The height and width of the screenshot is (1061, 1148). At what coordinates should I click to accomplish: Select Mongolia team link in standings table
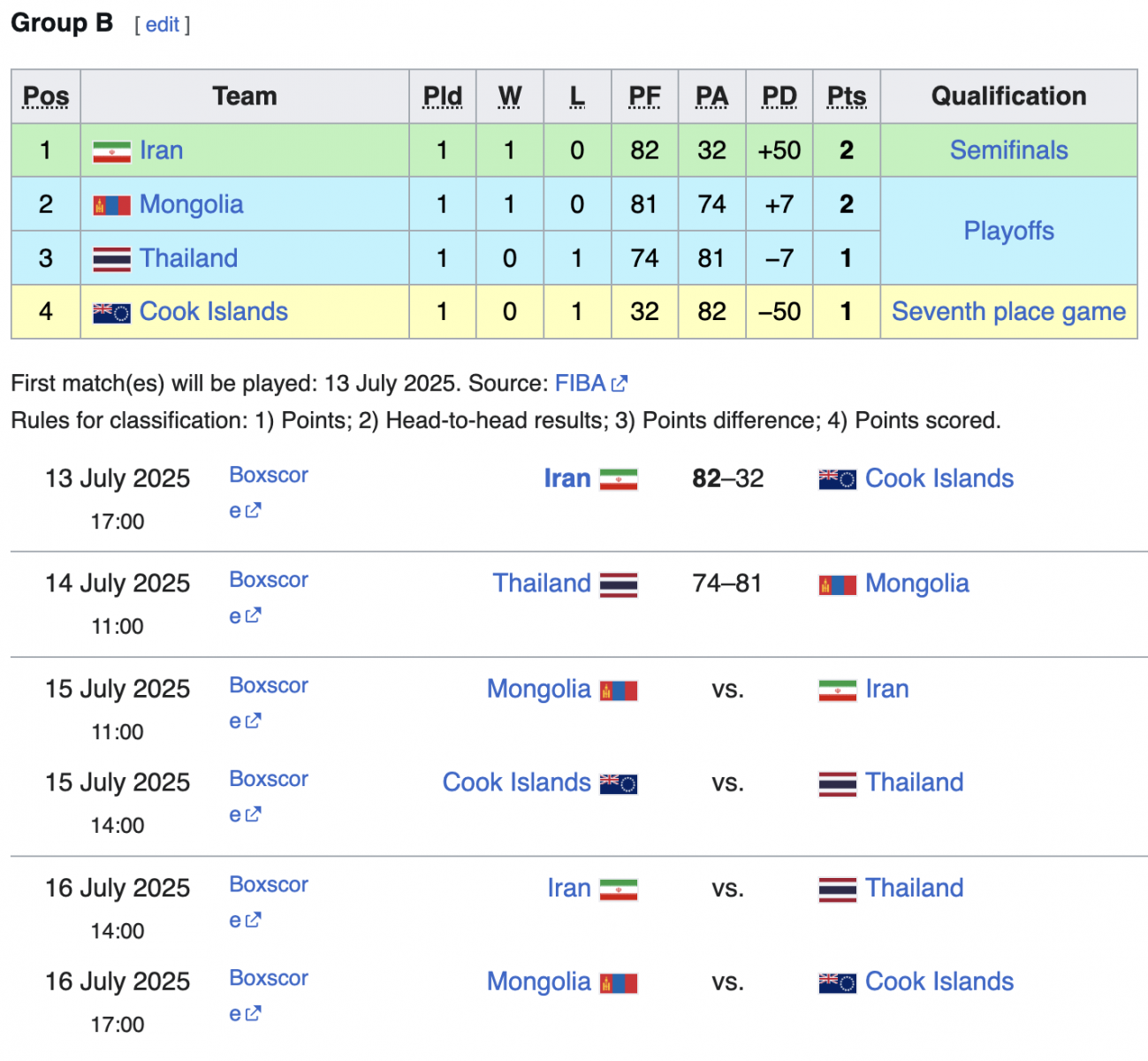[191, 204]
